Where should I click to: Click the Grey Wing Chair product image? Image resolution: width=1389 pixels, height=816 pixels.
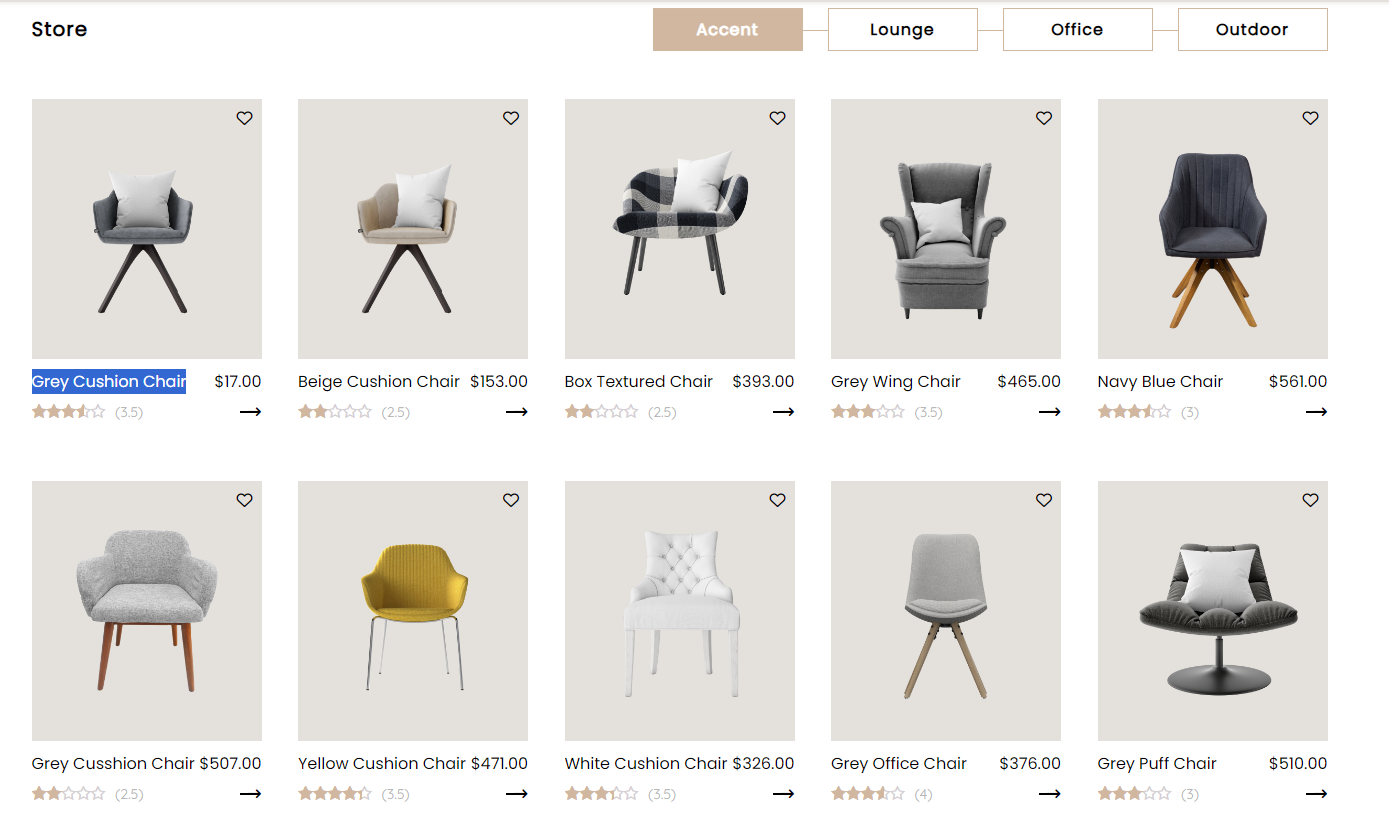(945, 229)
